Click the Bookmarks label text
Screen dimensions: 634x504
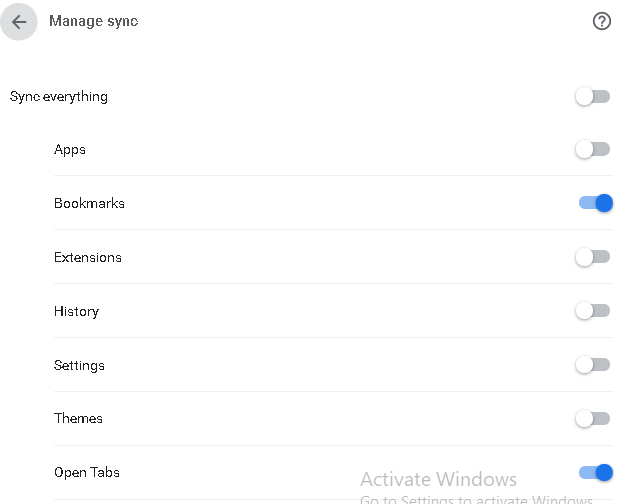[x=89, y=203]
